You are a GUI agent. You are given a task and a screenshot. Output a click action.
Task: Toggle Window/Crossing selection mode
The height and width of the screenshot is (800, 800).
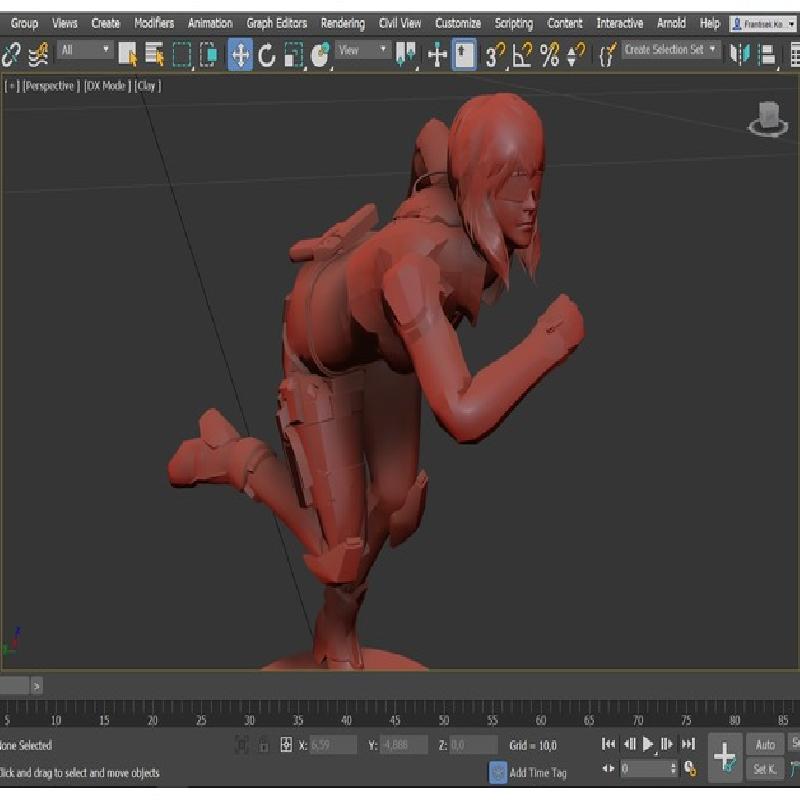(208, 55)
